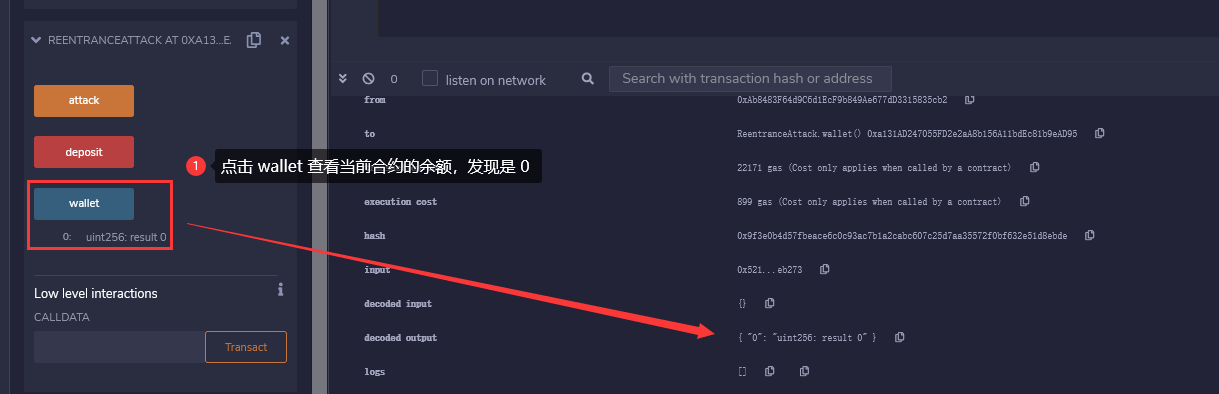Copy the 22171 gas value
1219x394 pixels.
coord(1035,167)
